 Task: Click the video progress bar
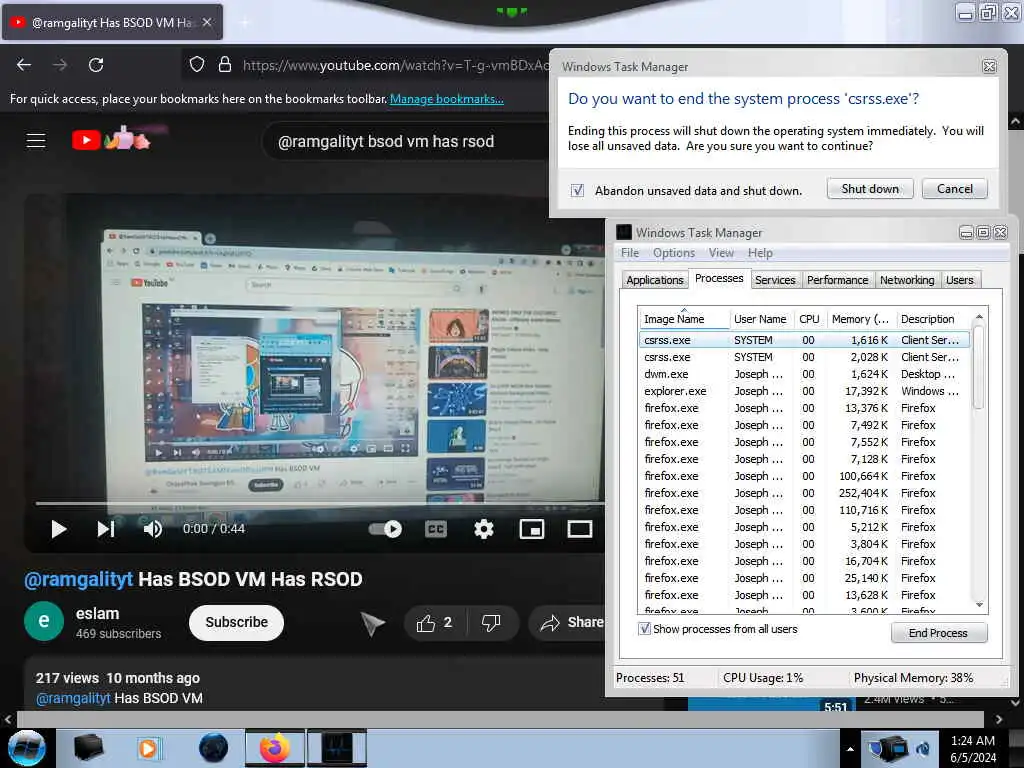click(x=320, y=504)
